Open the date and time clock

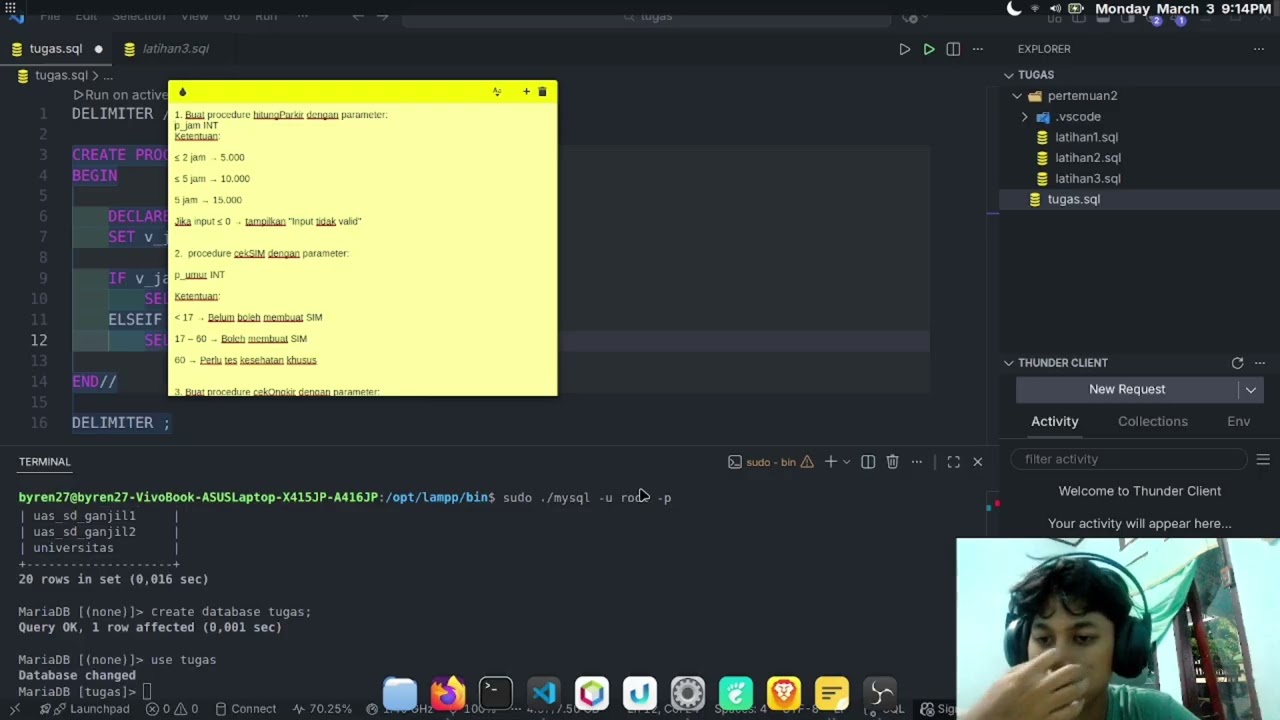(1183, 9)
